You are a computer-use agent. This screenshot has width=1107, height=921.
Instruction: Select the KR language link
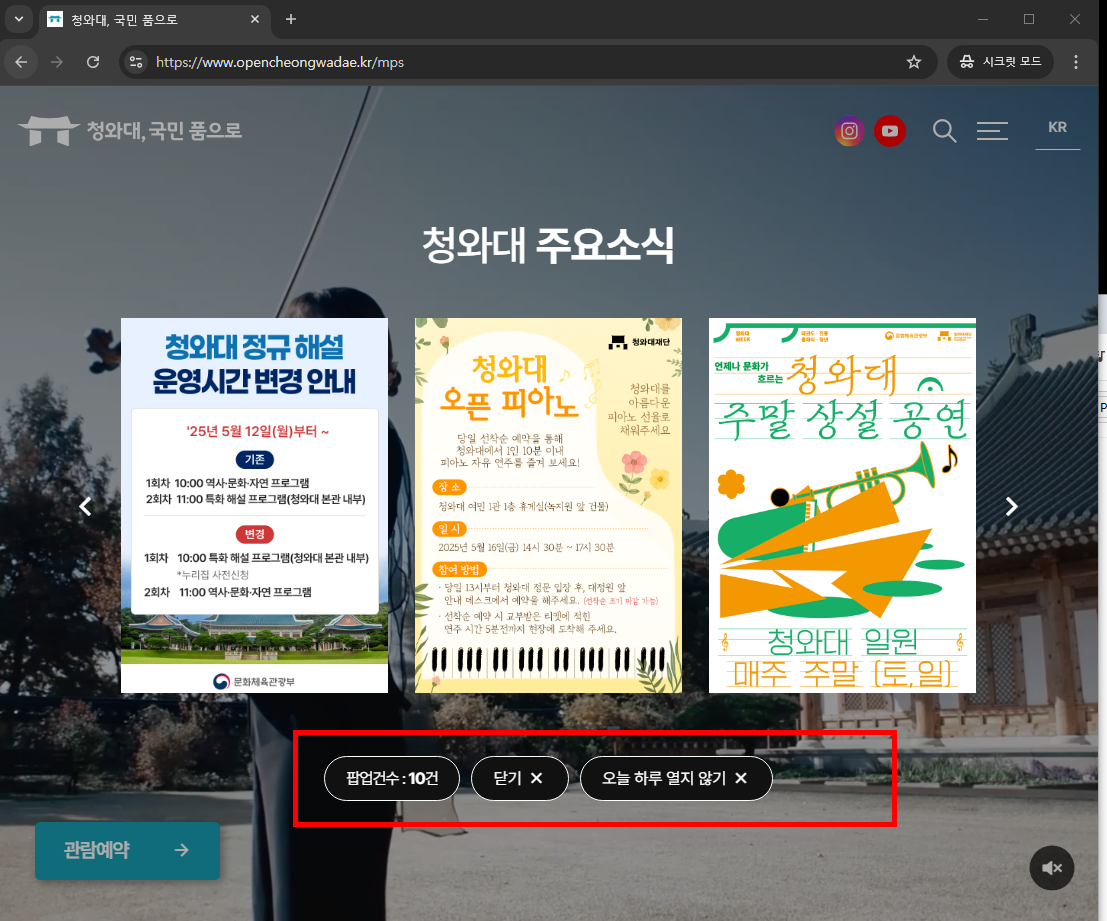(x=1057, y=127)
